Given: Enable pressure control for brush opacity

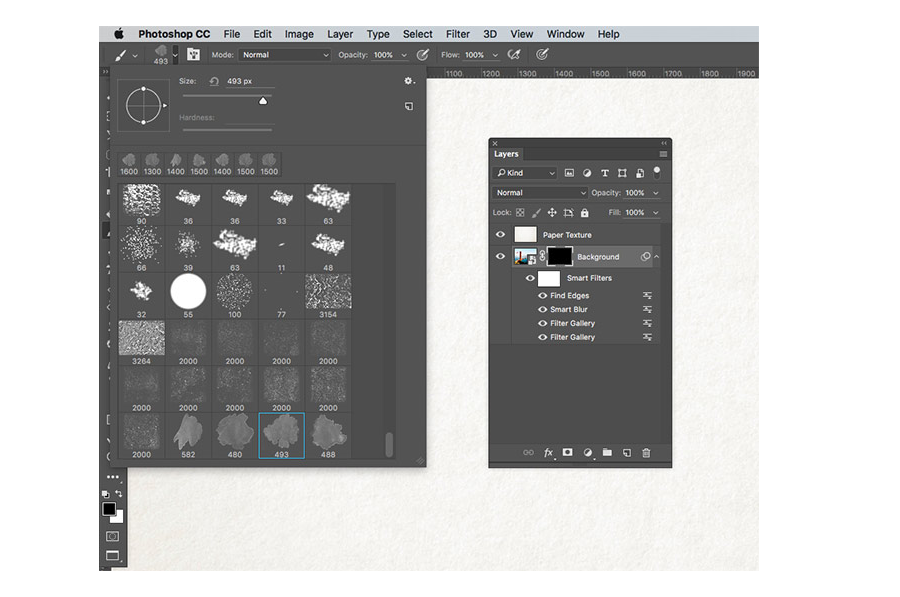Looking at the screenshot, I should pos(422,55).
